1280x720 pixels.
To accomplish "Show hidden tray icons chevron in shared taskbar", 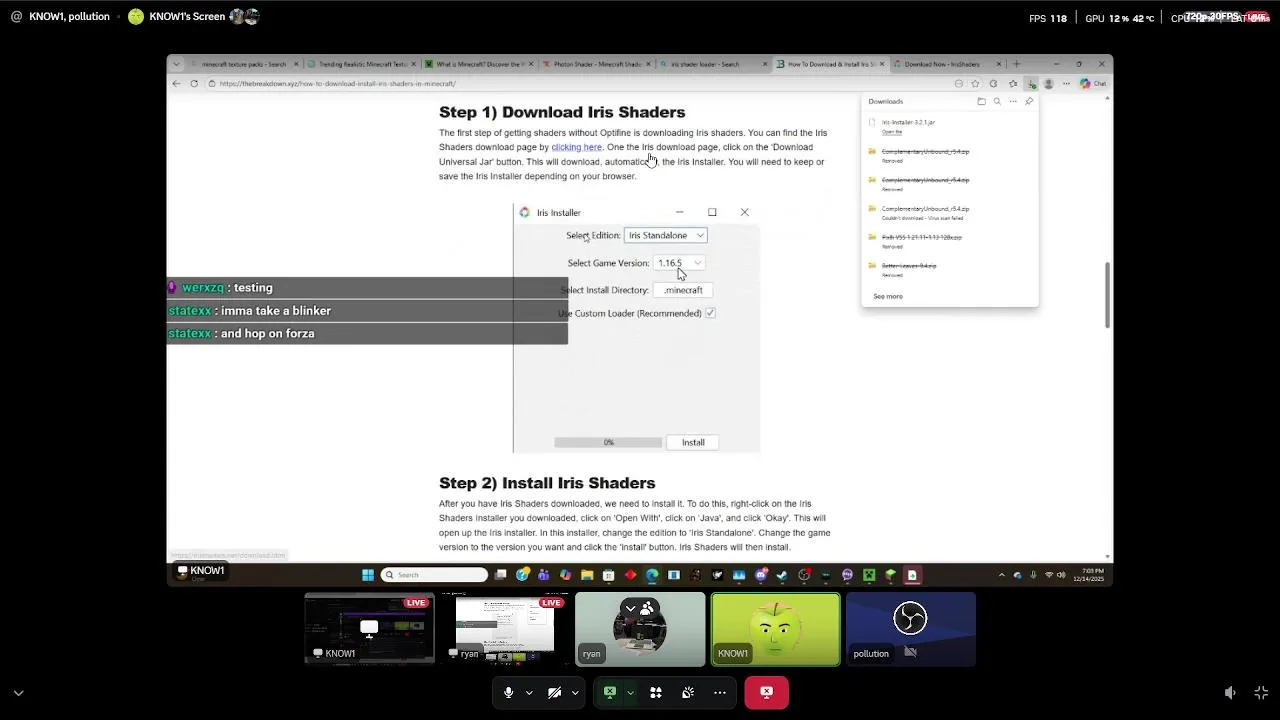I will coord(1002,575).
